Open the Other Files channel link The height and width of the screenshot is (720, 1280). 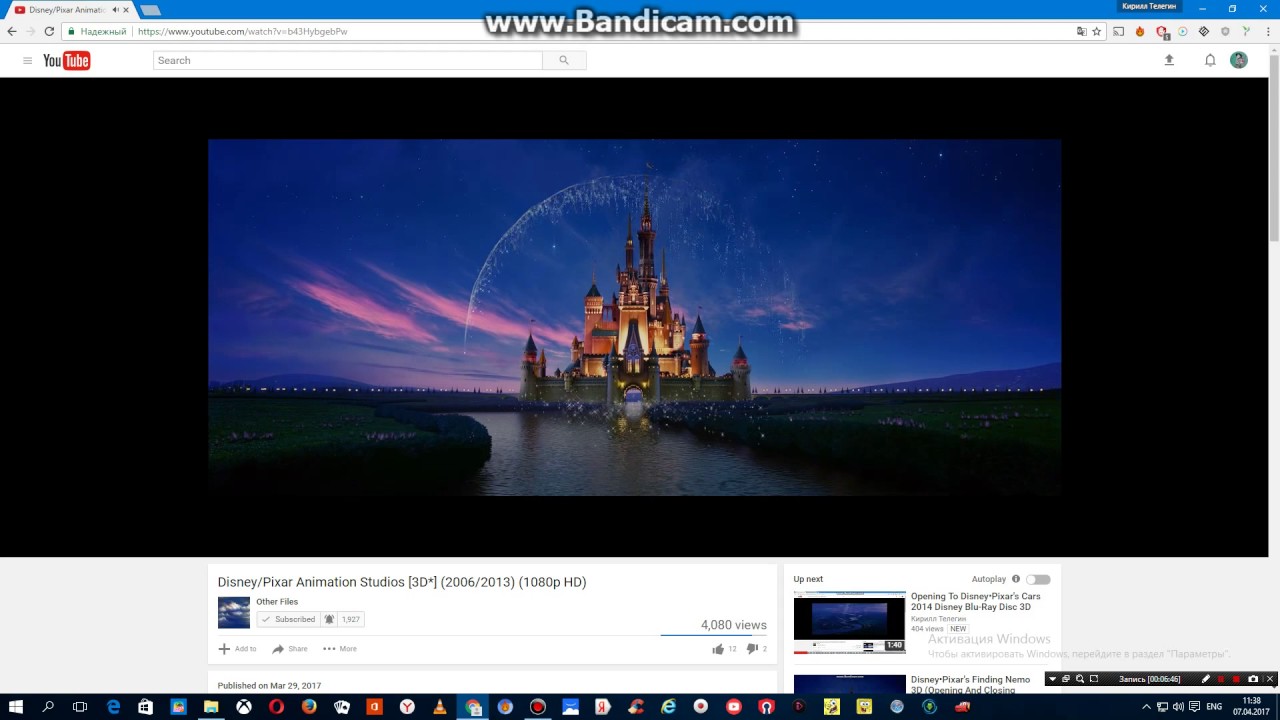coord(277,602)
